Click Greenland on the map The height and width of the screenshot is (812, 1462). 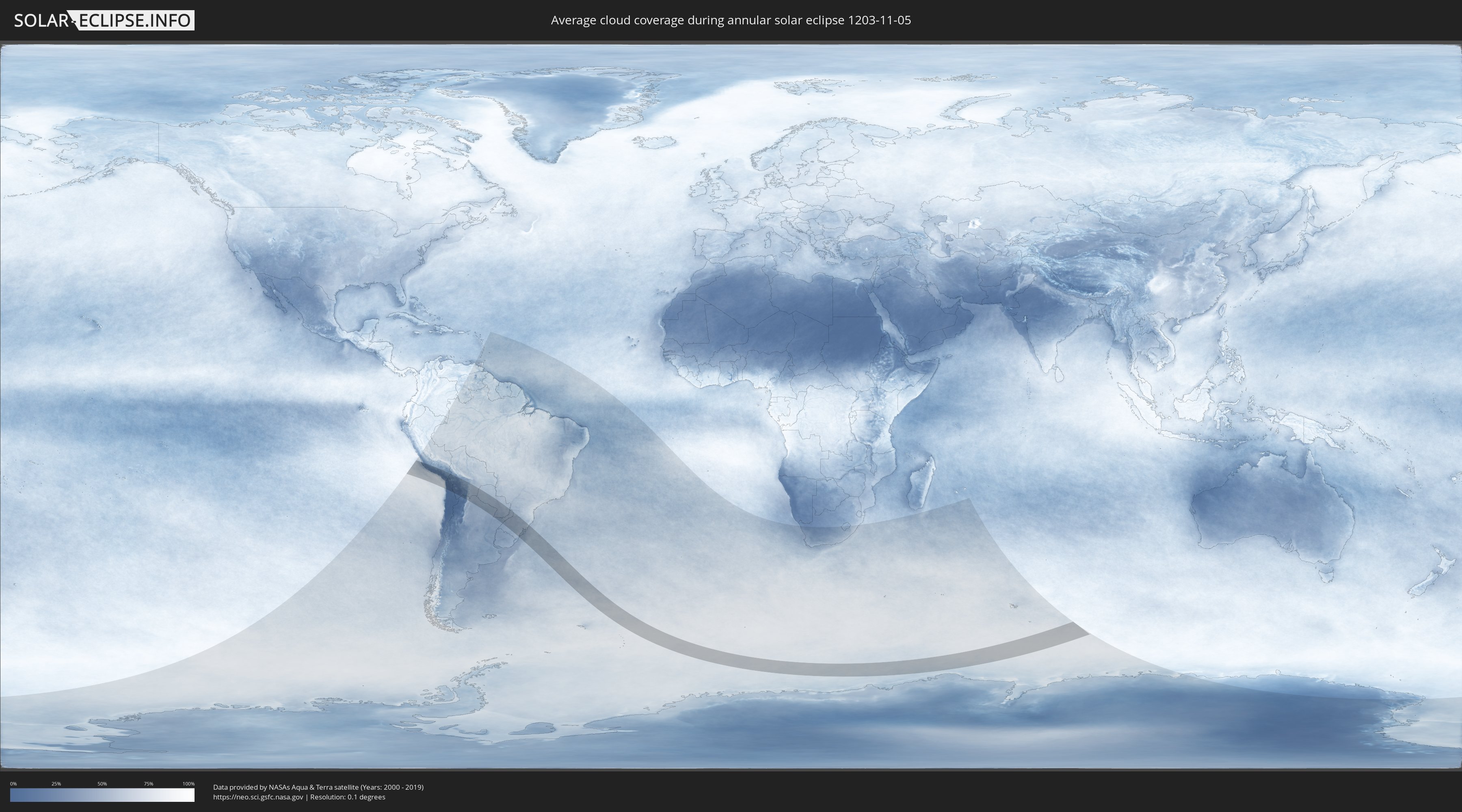[568, 102]
